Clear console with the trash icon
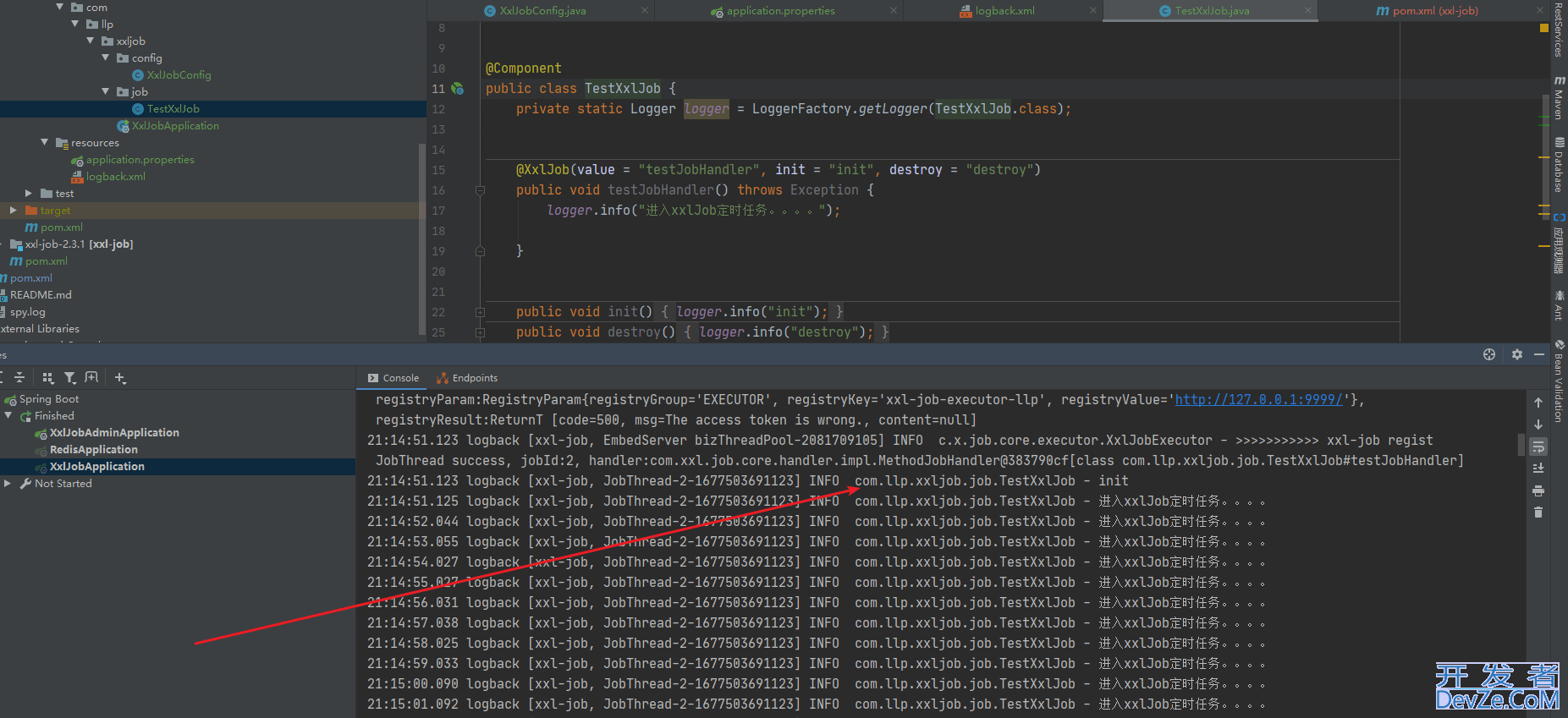 coord(1538,512)
